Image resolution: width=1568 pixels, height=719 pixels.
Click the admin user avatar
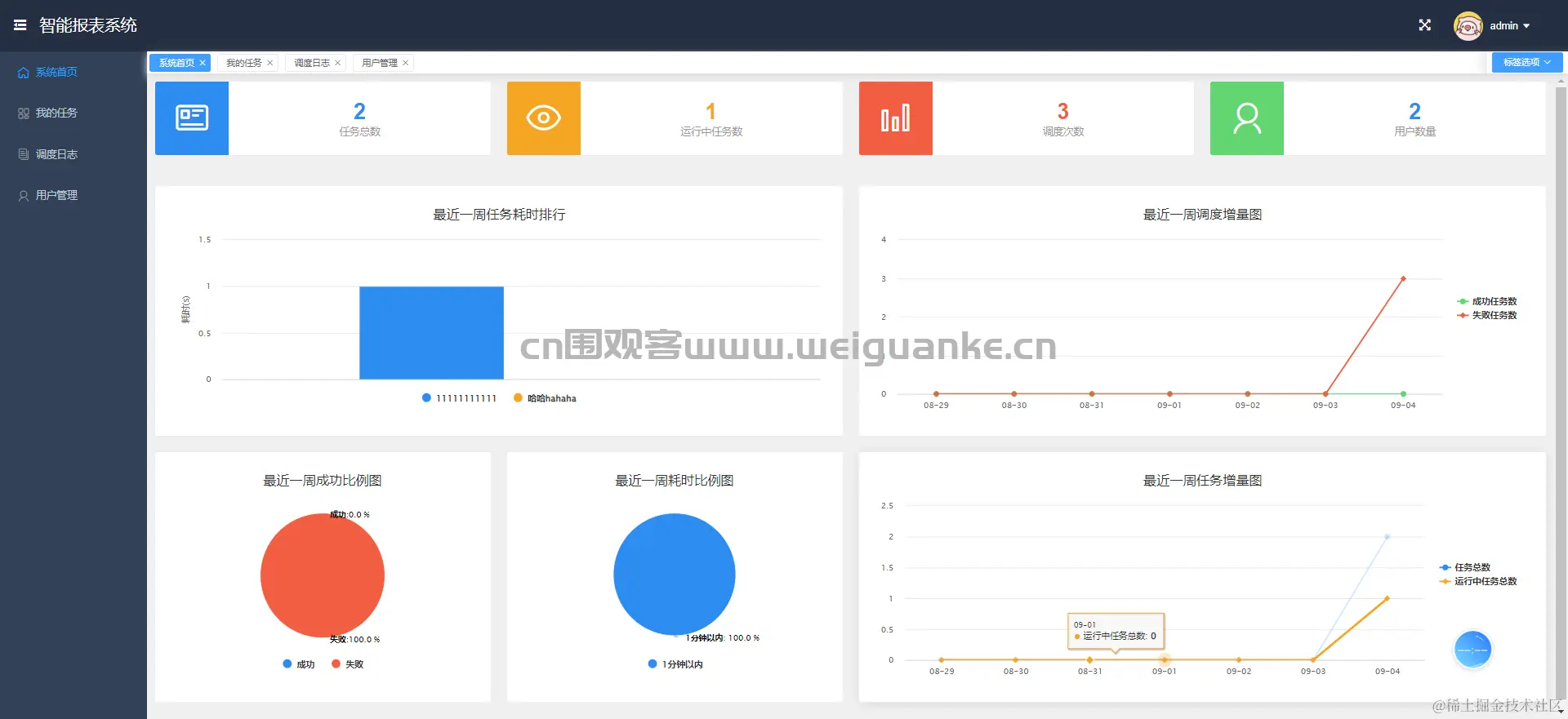pos(1468,26)
